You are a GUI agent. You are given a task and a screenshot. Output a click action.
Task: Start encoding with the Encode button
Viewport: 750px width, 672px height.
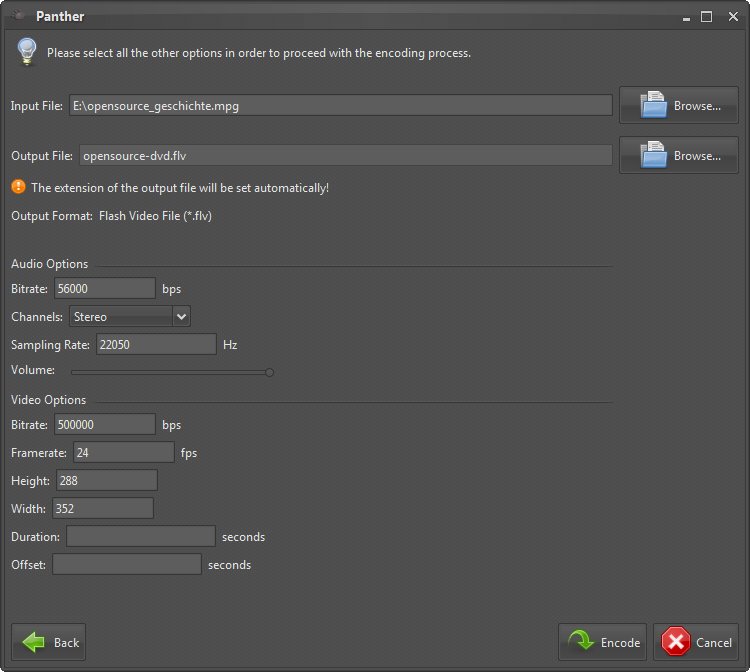click(603, 642)
